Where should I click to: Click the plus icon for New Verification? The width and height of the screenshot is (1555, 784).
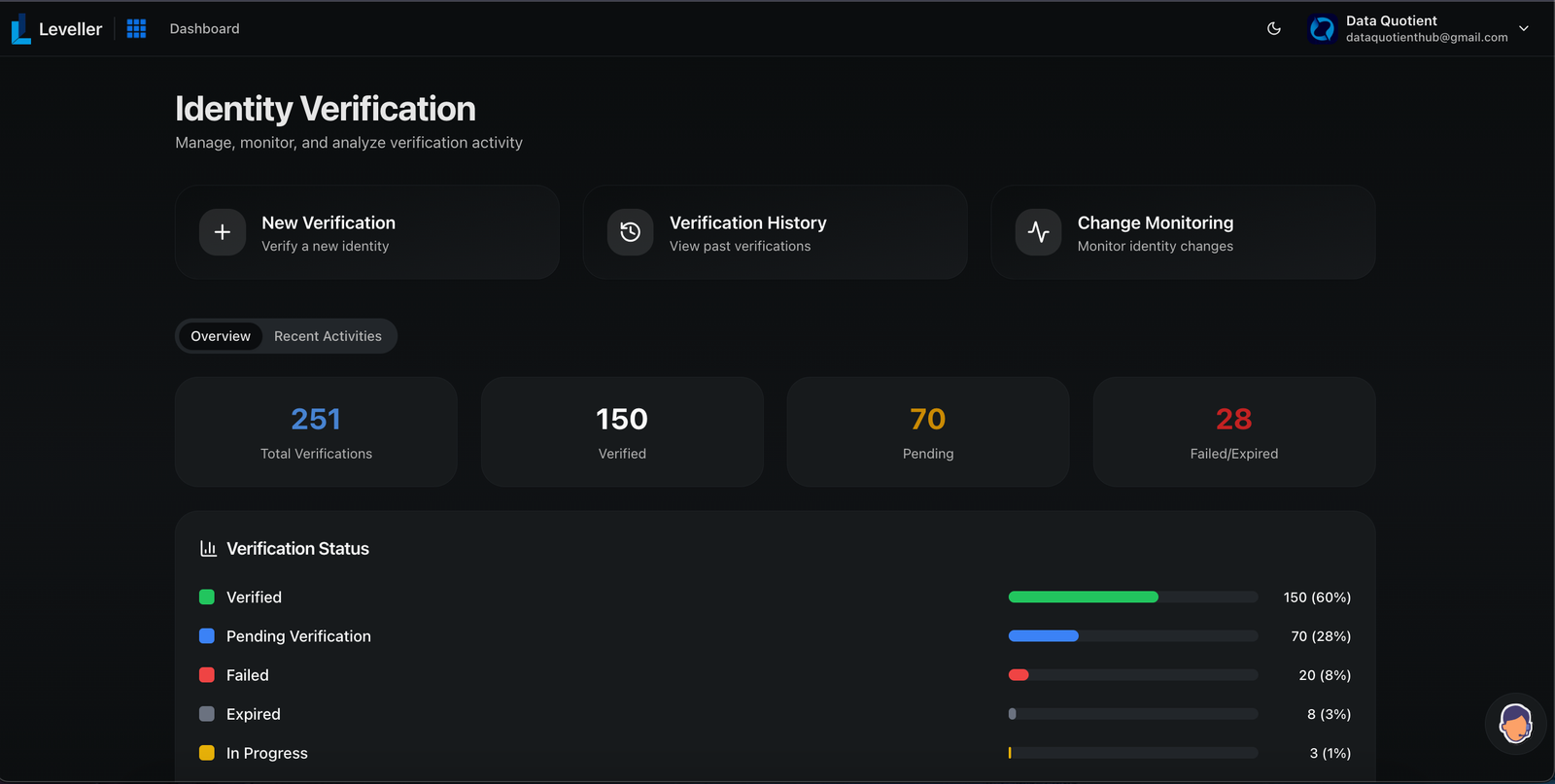pos(223,232)
